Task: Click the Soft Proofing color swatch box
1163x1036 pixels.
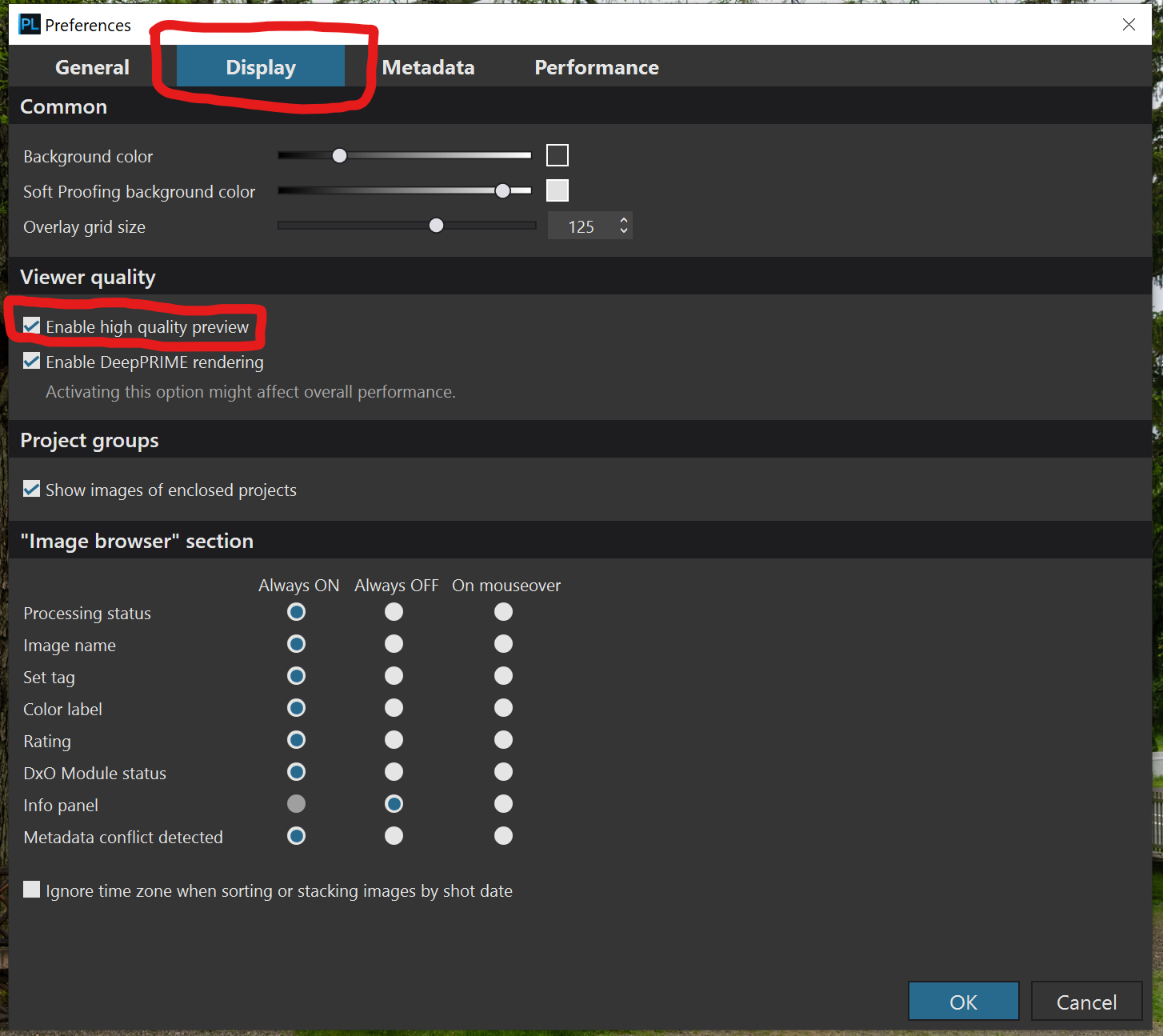Action: pyautogui.click(x=558, y=190)
